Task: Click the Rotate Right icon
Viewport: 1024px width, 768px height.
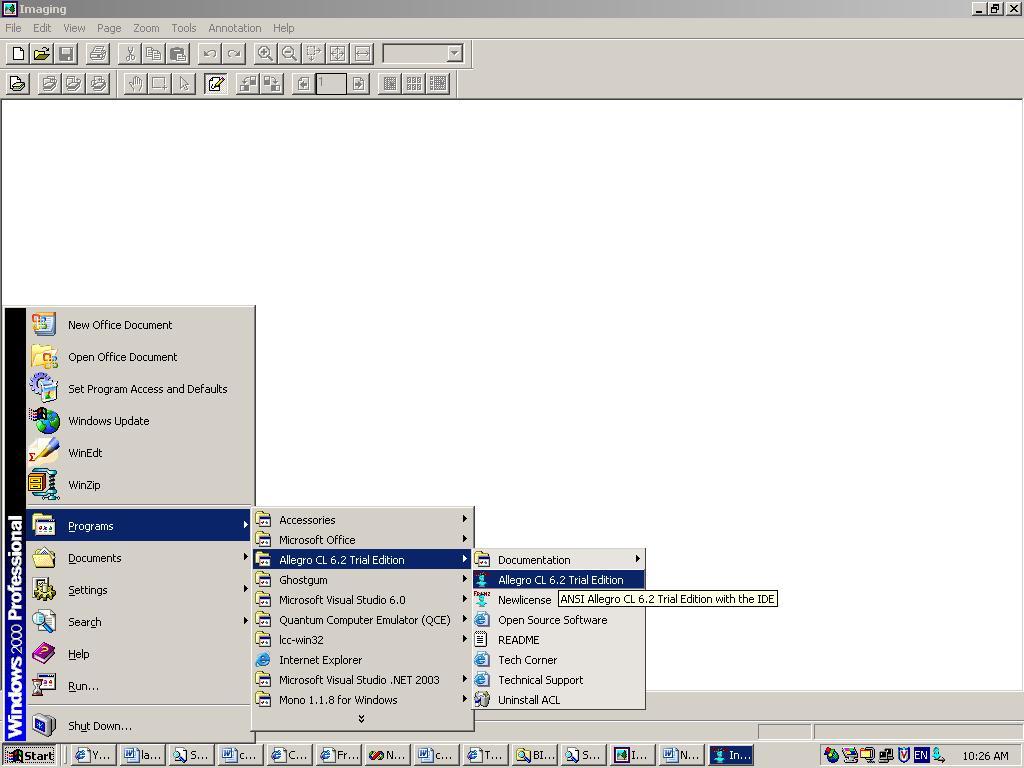Action: 271,84
